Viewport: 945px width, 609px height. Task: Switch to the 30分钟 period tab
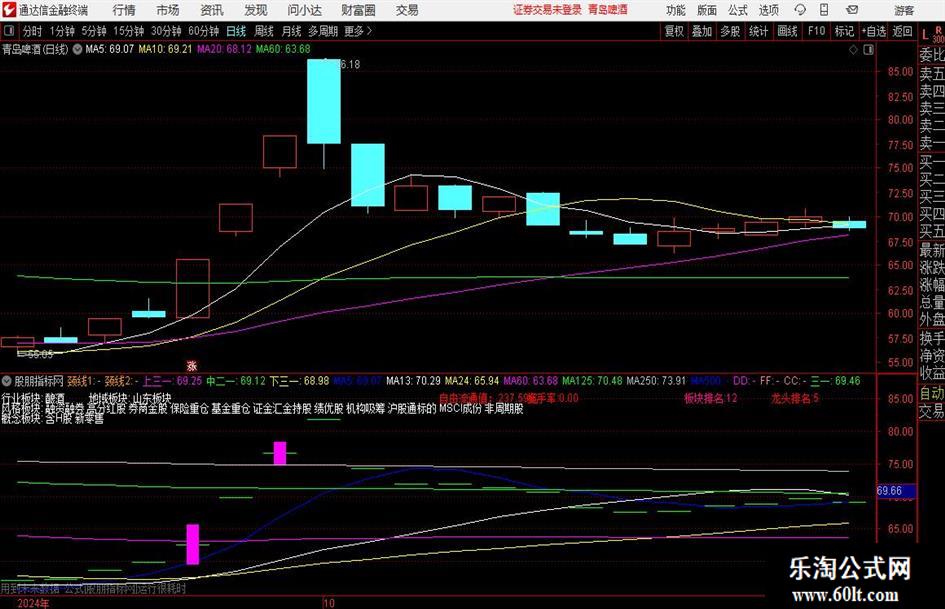pyautogui.click(x=166, y=31)
